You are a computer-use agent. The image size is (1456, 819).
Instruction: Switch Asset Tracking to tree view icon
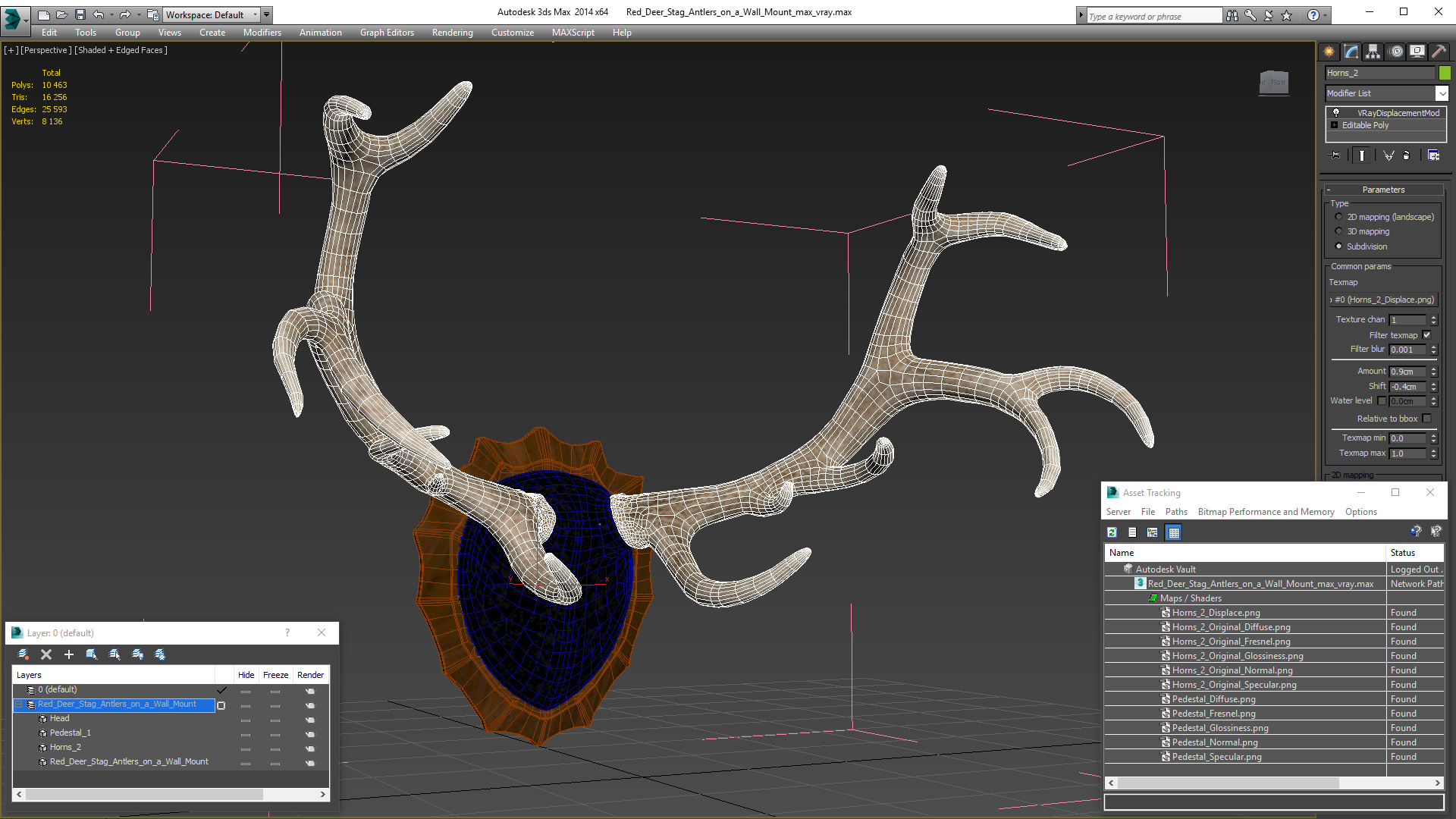1153,532
